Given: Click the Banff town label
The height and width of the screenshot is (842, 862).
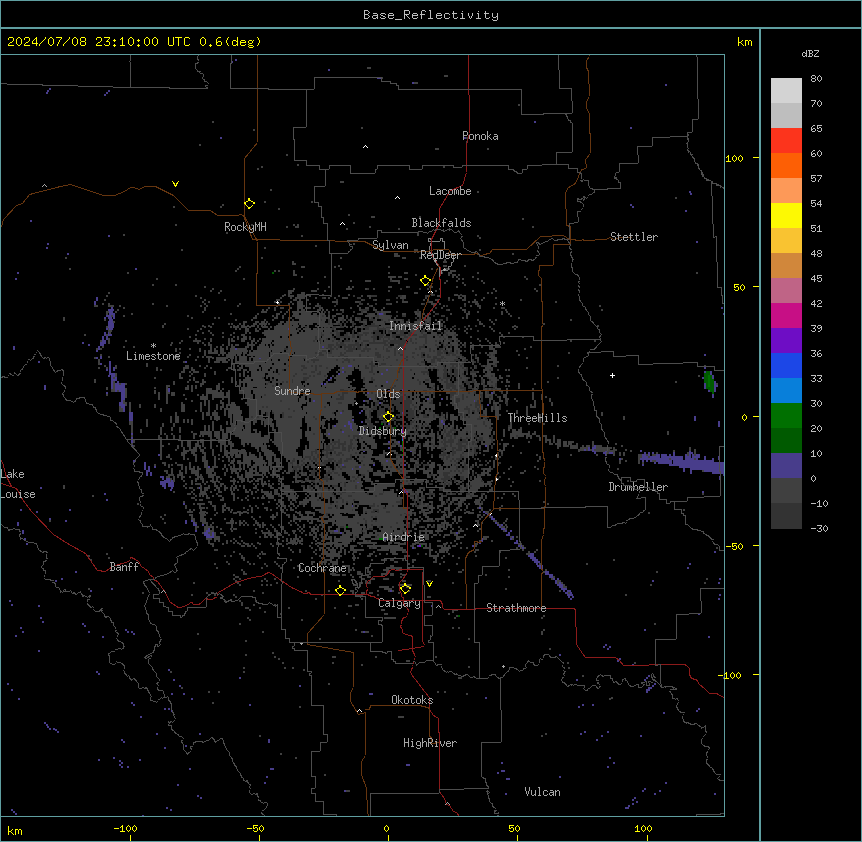Looking at the screenshot, I should 124,567.
